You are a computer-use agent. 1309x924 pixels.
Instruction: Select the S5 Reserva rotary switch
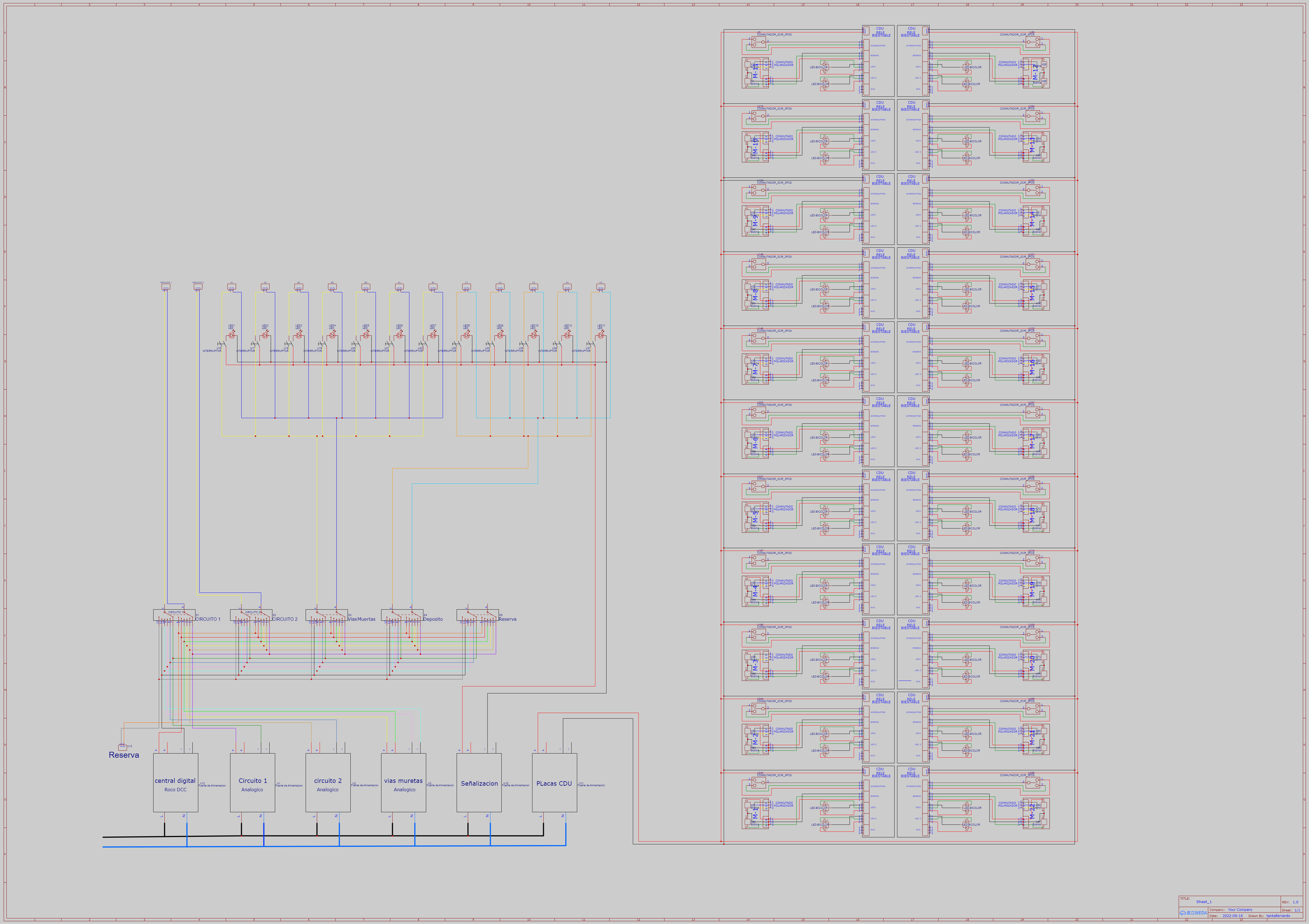[478, 615]
